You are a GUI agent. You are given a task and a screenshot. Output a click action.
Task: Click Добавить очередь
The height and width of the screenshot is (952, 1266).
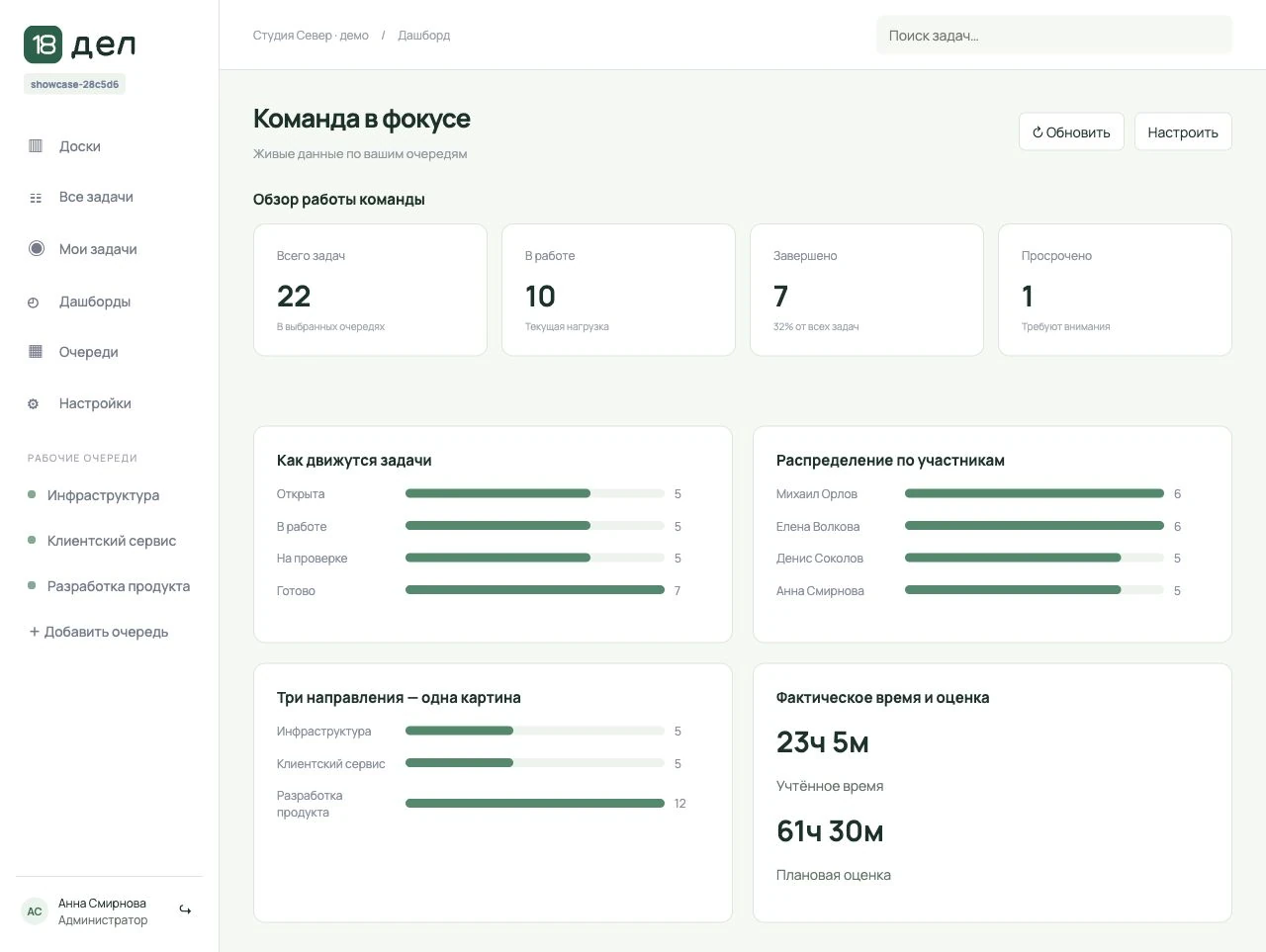click(x=99, y=632)
